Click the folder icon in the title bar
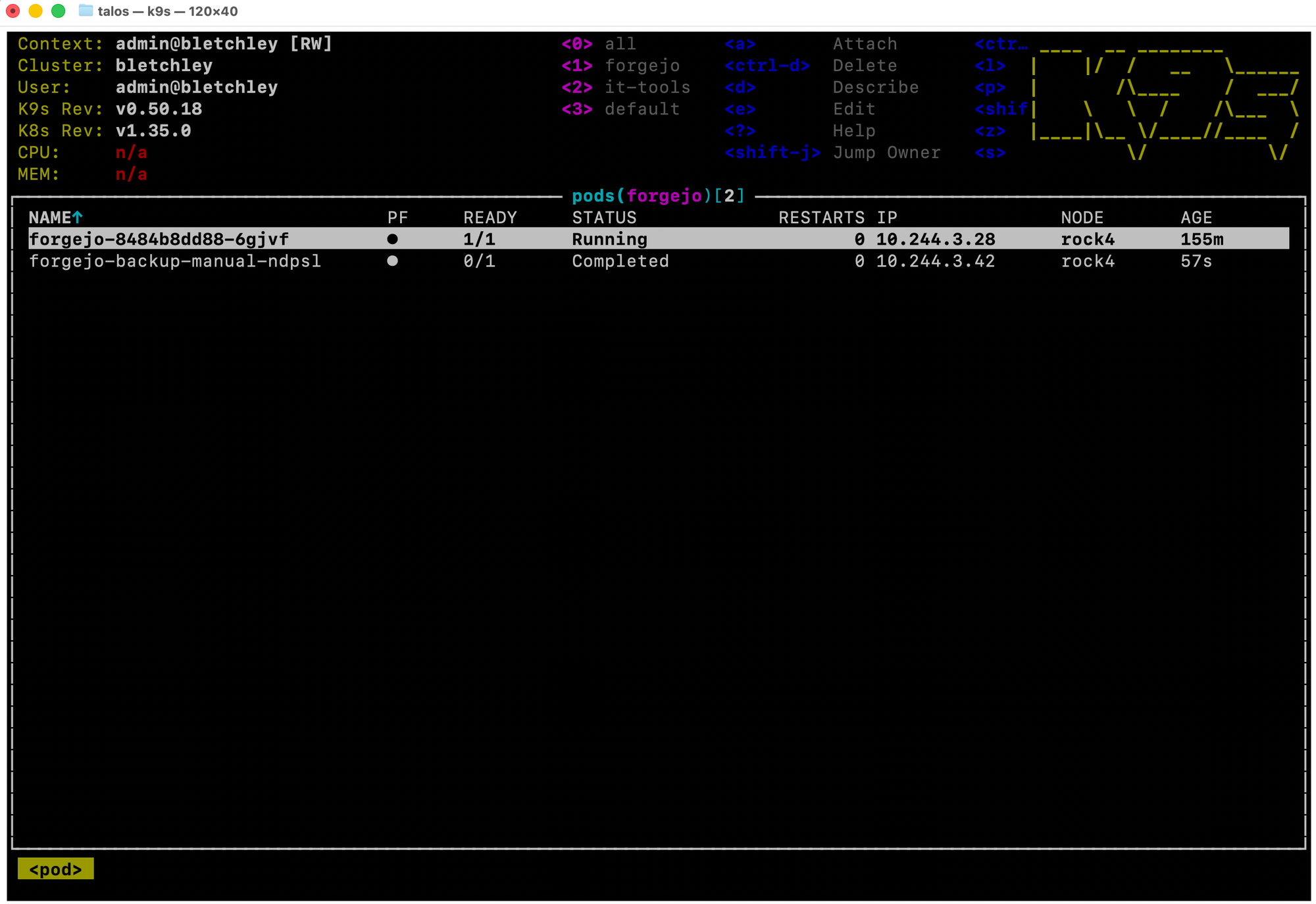 point(86,11)
